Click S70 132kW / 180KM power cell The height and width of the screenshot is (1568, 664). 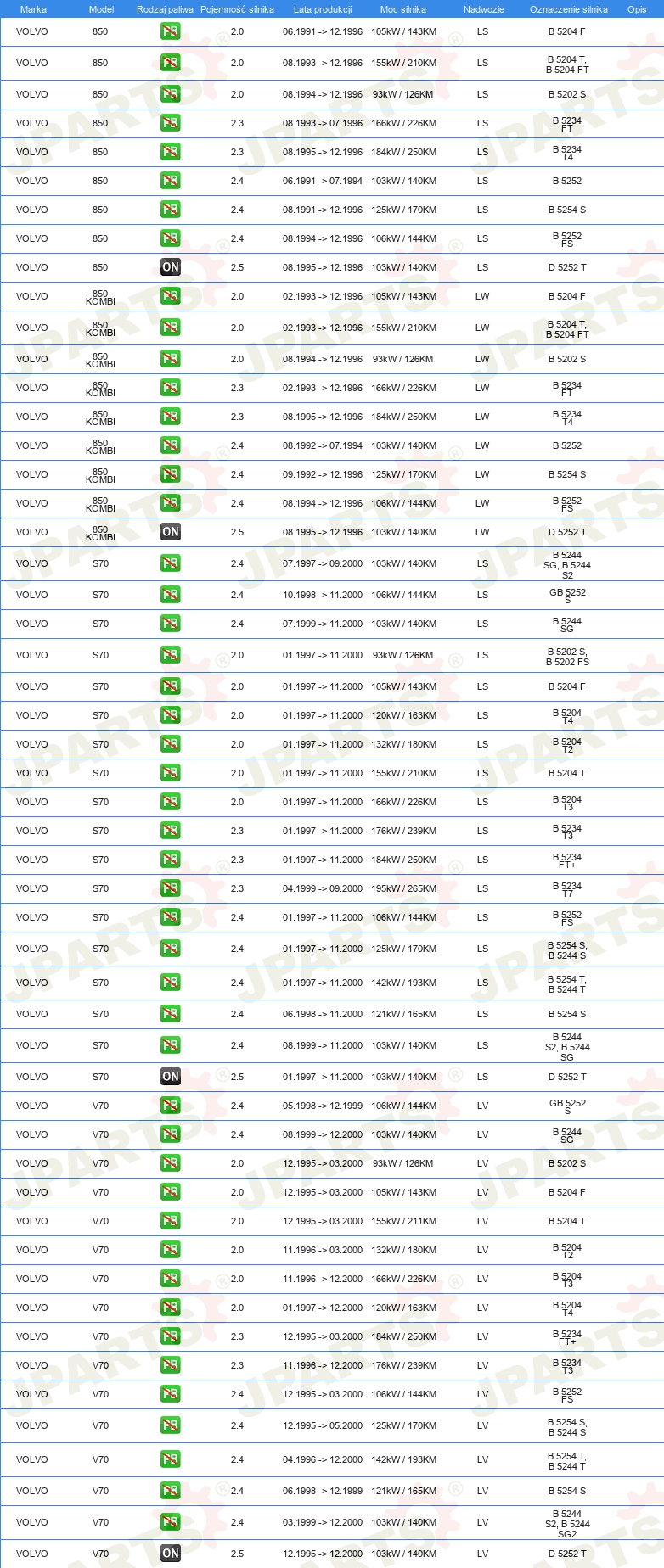click(x=403, y=744)
